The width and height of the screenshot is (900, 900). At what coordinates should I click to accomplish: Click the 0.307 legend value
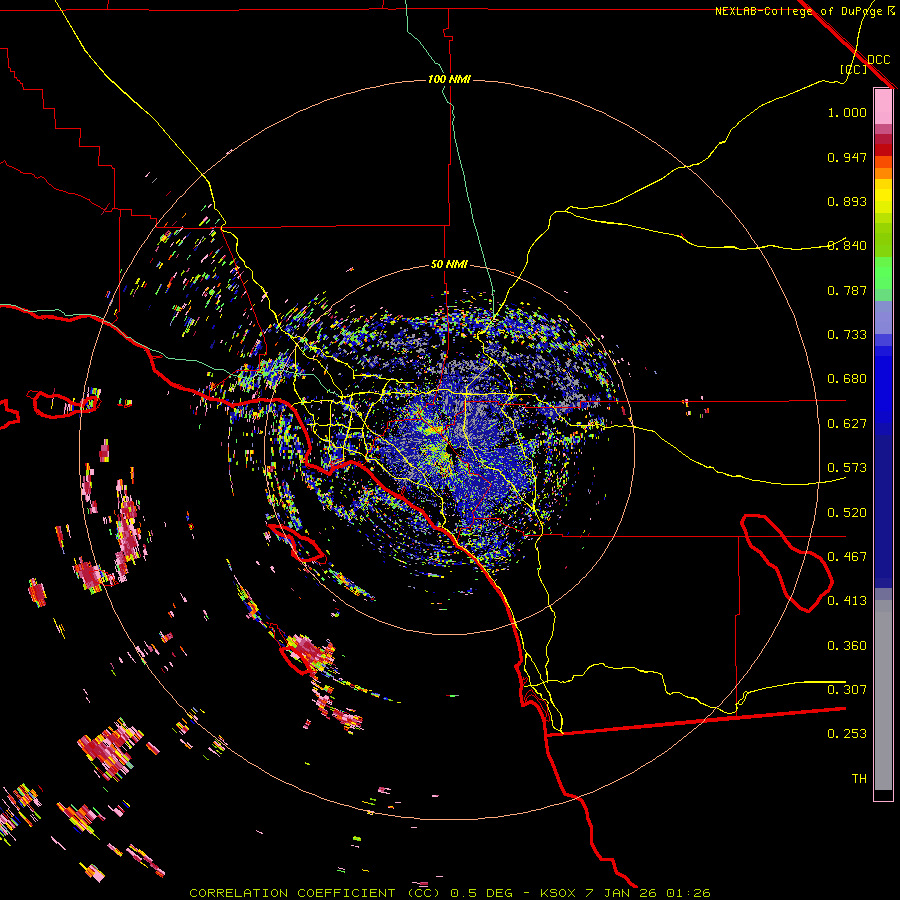click(847, 690)
